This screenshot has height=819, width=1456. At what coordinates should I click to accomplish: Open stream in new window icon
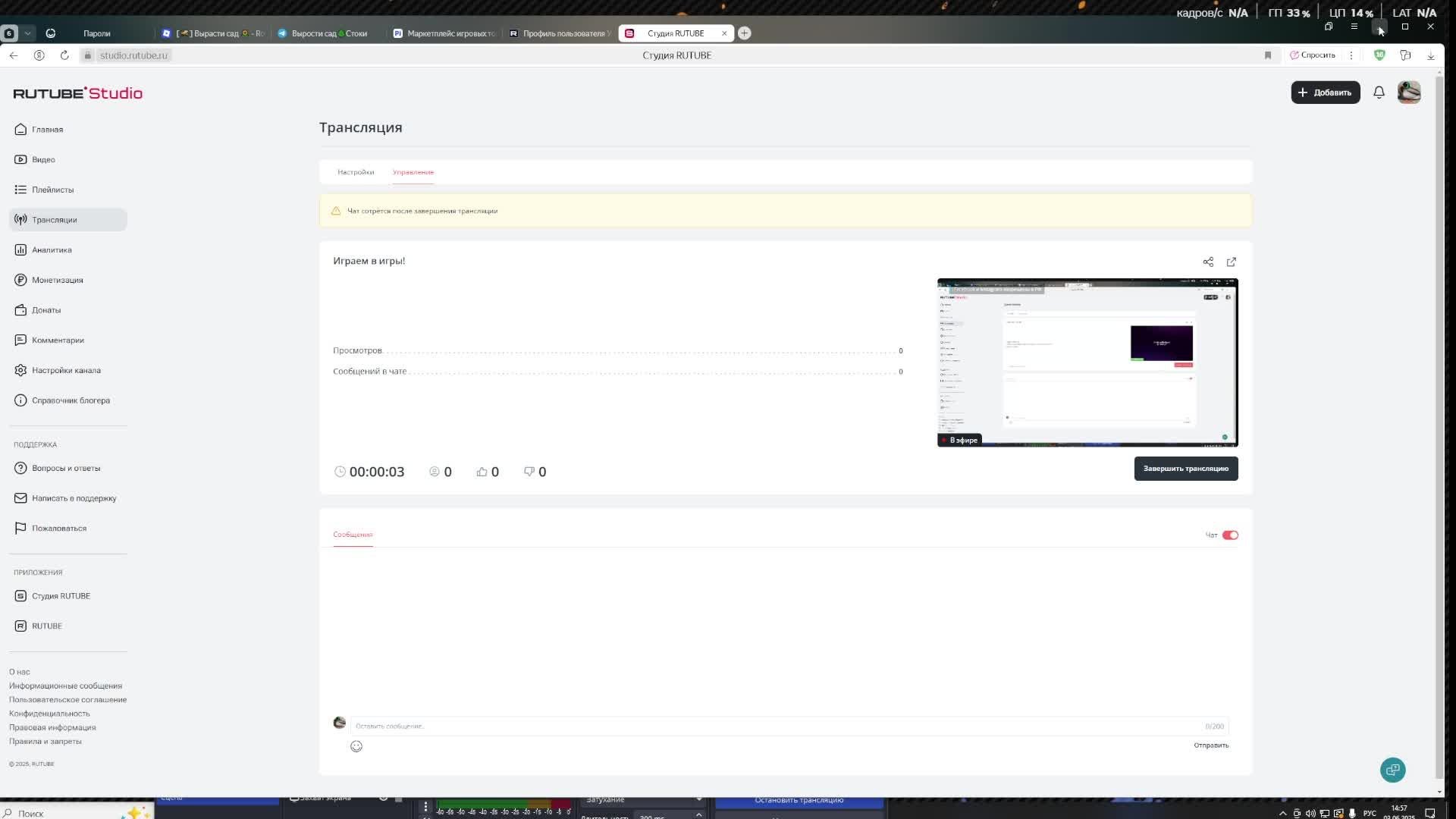pos(1232,262)
